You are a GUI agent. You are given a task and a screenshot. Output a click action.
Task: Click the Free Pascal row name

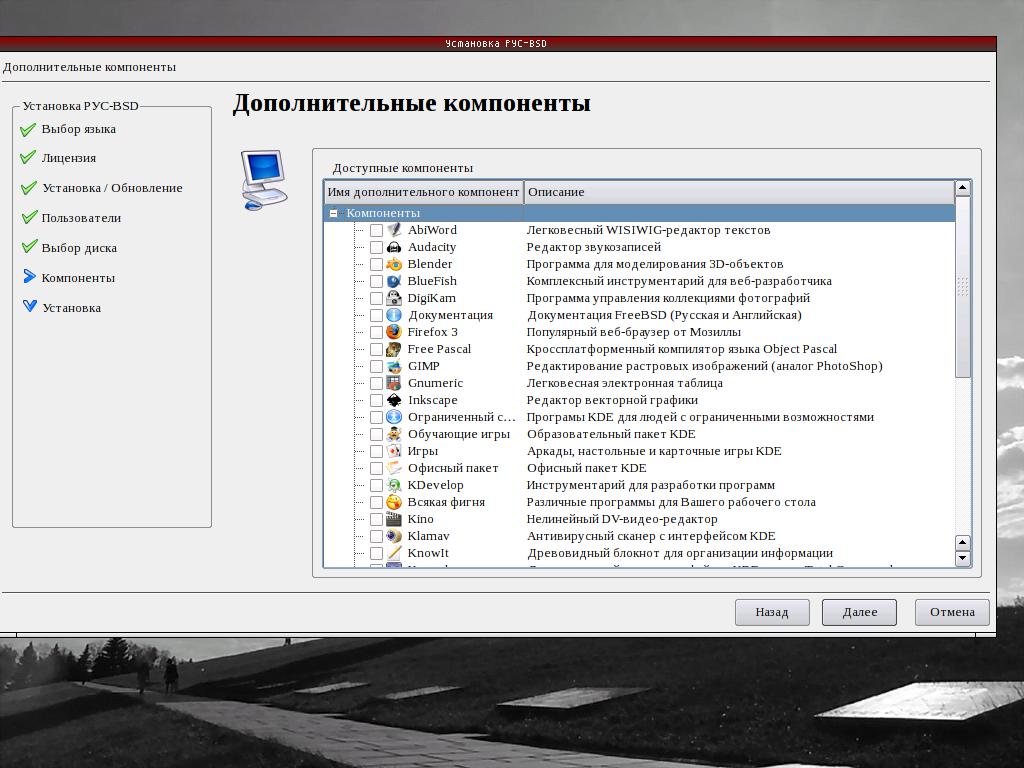439,349
